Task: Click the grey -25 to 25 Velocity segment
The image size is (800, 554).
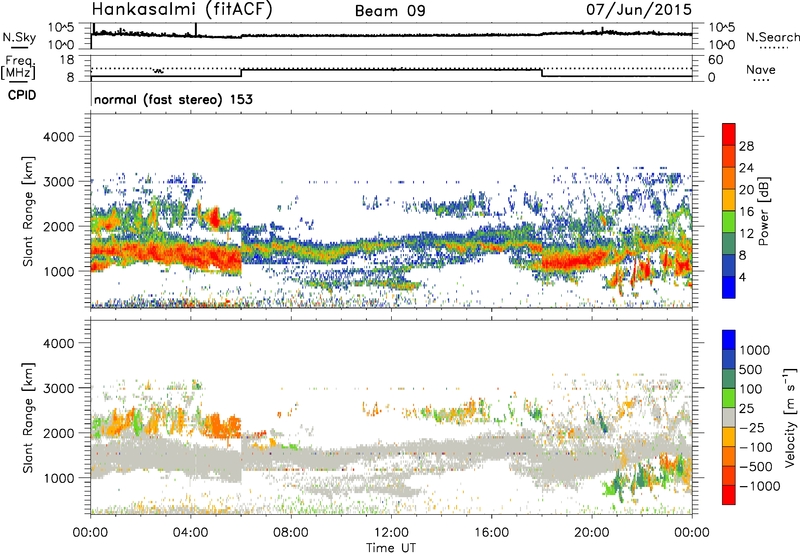Action: click(729, 417)
